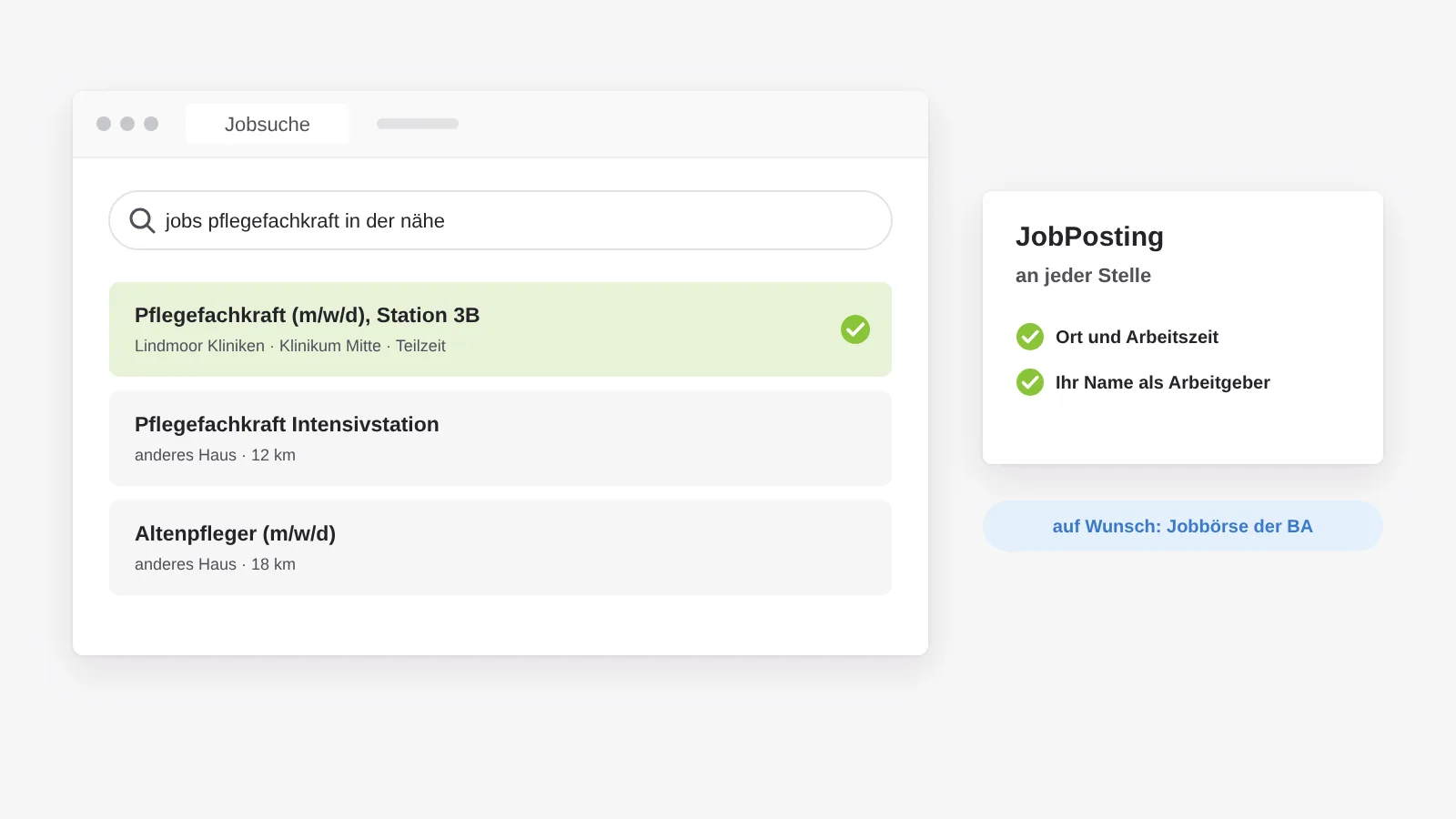
Task: Select the blank placeholder tab next to Jobsuche
Action: pyautogui.click(x=418, y=124)
